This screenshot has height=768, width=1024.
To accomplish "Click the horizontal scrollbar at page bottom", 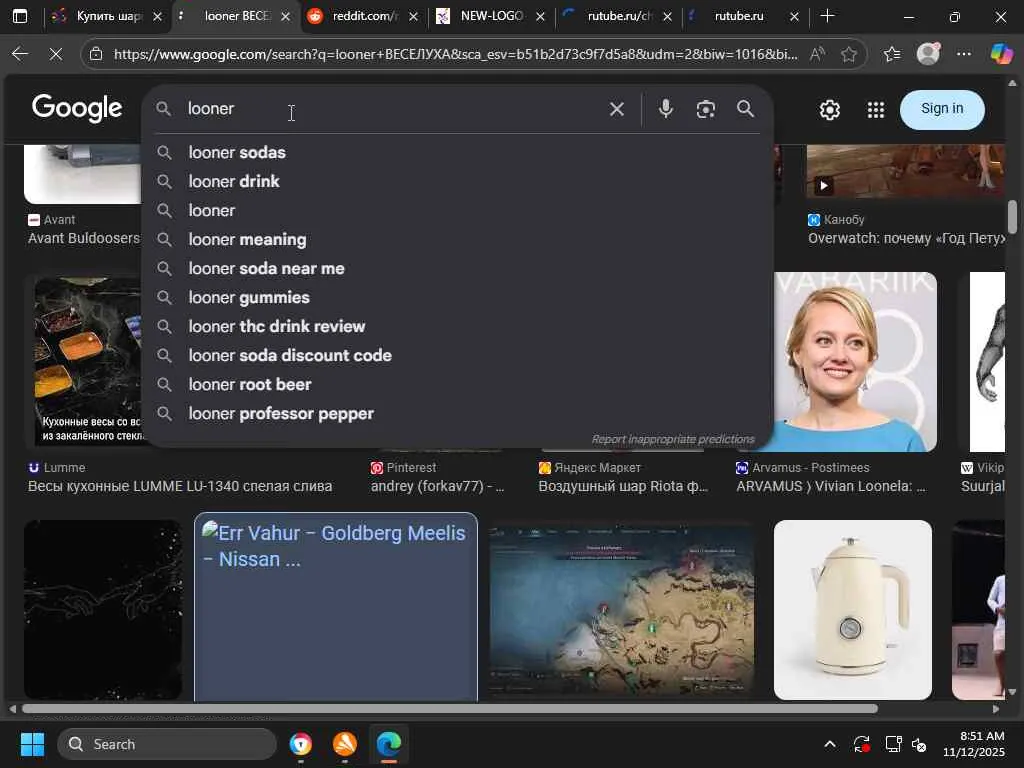I will (450, 709).
